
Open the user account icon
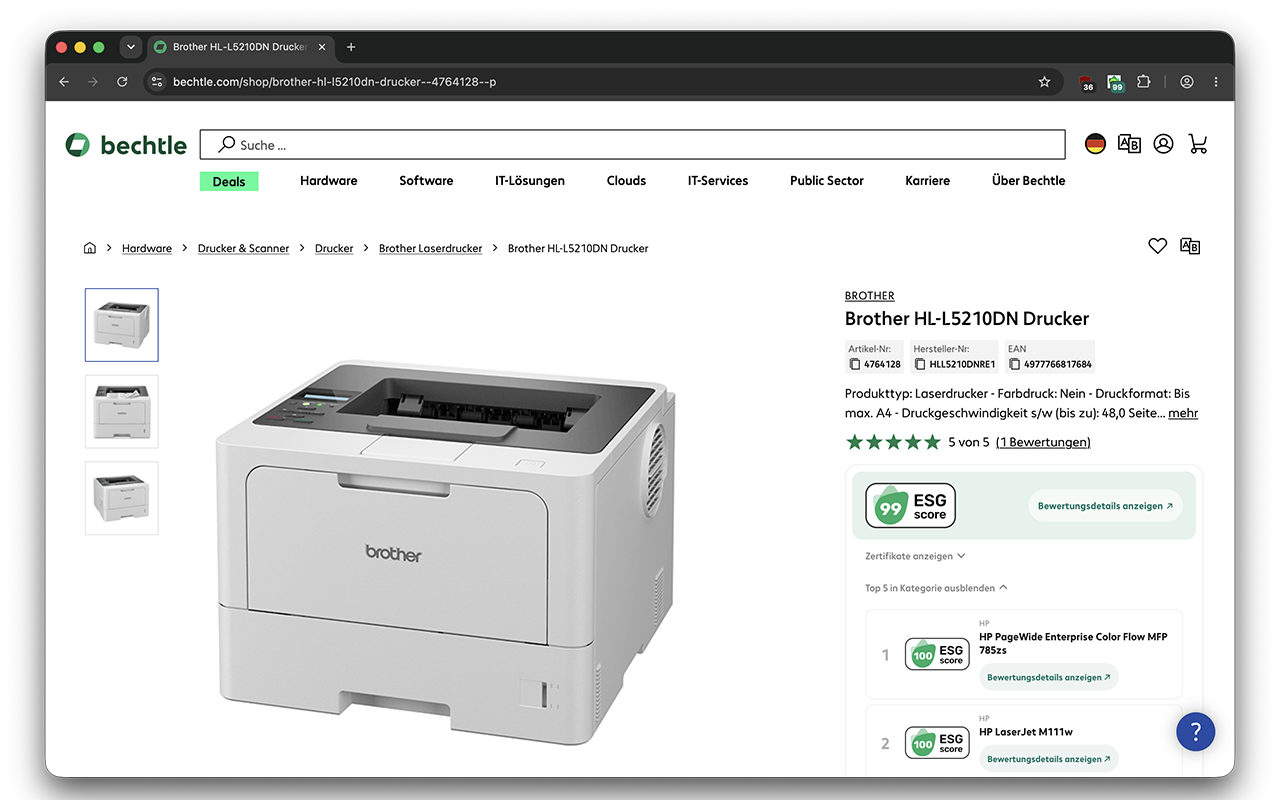1163,144
